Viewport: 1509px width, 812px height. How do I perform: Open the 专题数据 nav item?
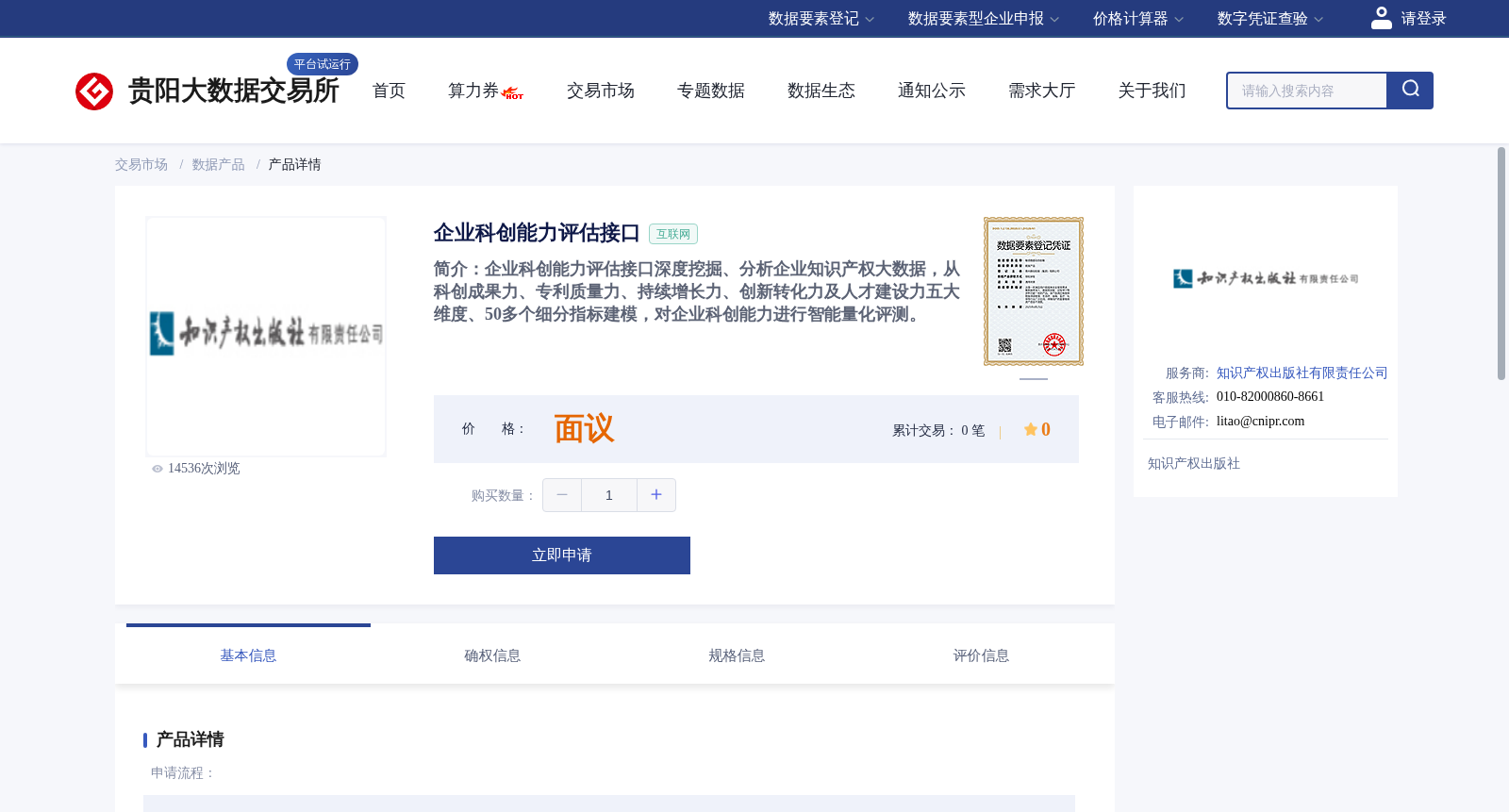coord(711,91)
